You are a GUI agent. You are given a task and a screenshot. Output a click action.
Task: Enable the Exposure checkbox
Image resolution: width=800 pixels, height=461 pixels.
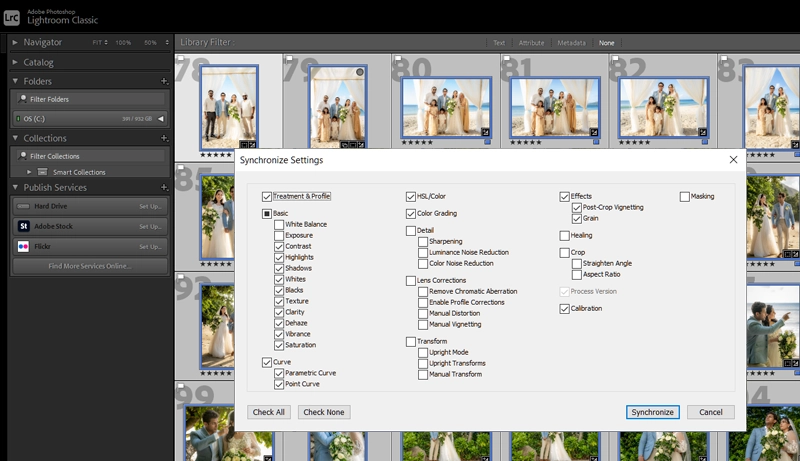[279, 236]
